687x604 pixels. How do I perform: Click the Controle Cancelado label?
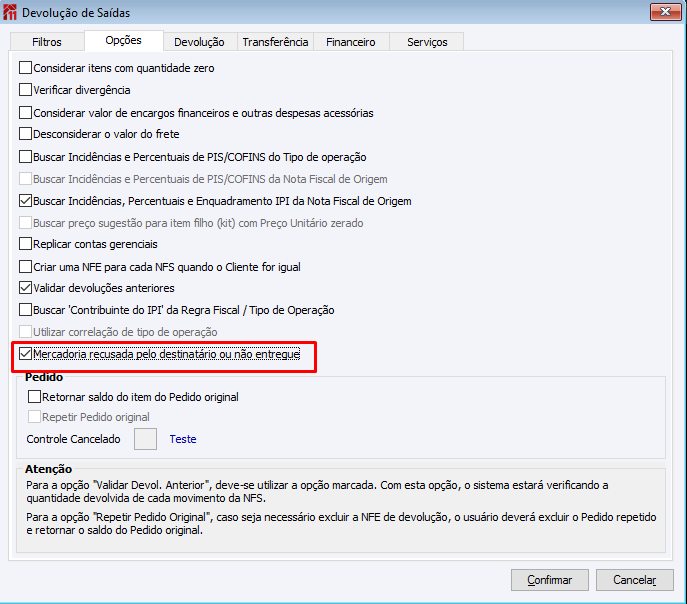(73, 439)
